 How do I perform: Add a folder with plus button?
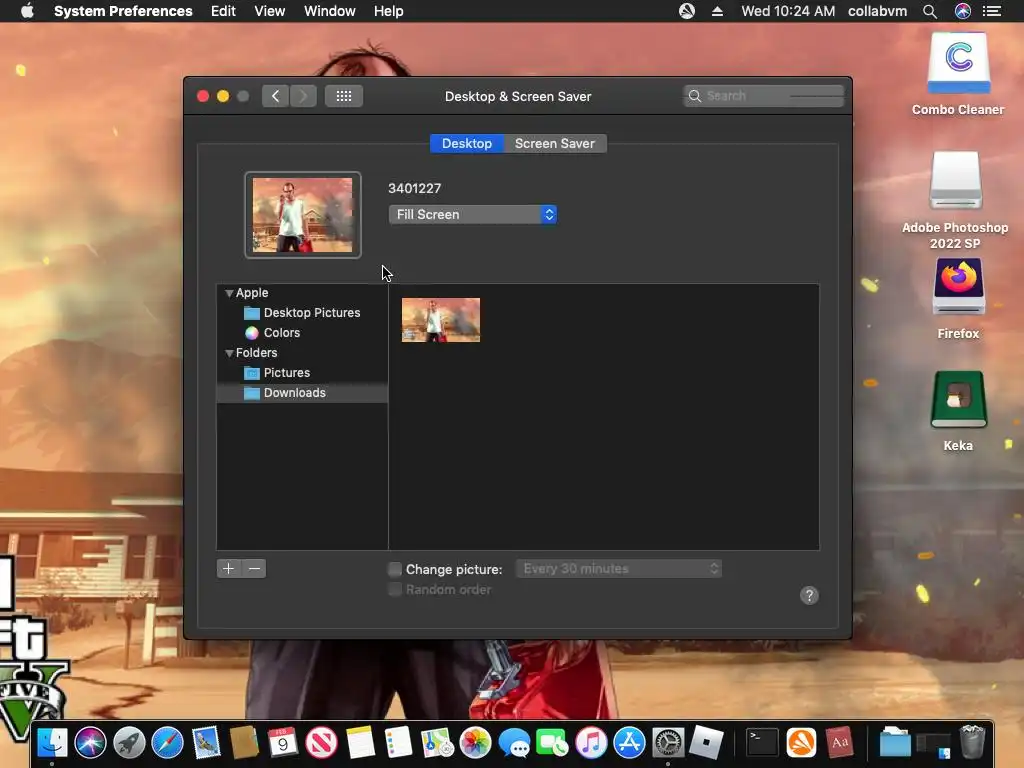click(229, 569)
